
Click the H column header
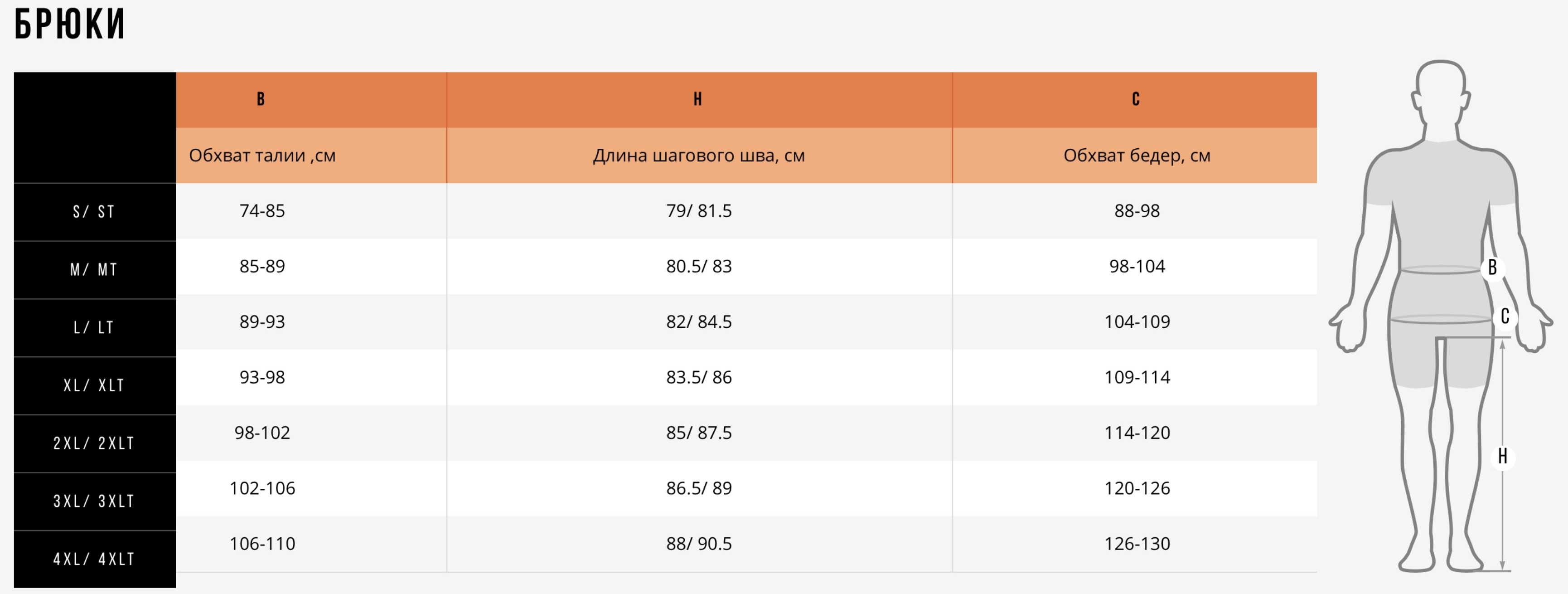[699, 99]
